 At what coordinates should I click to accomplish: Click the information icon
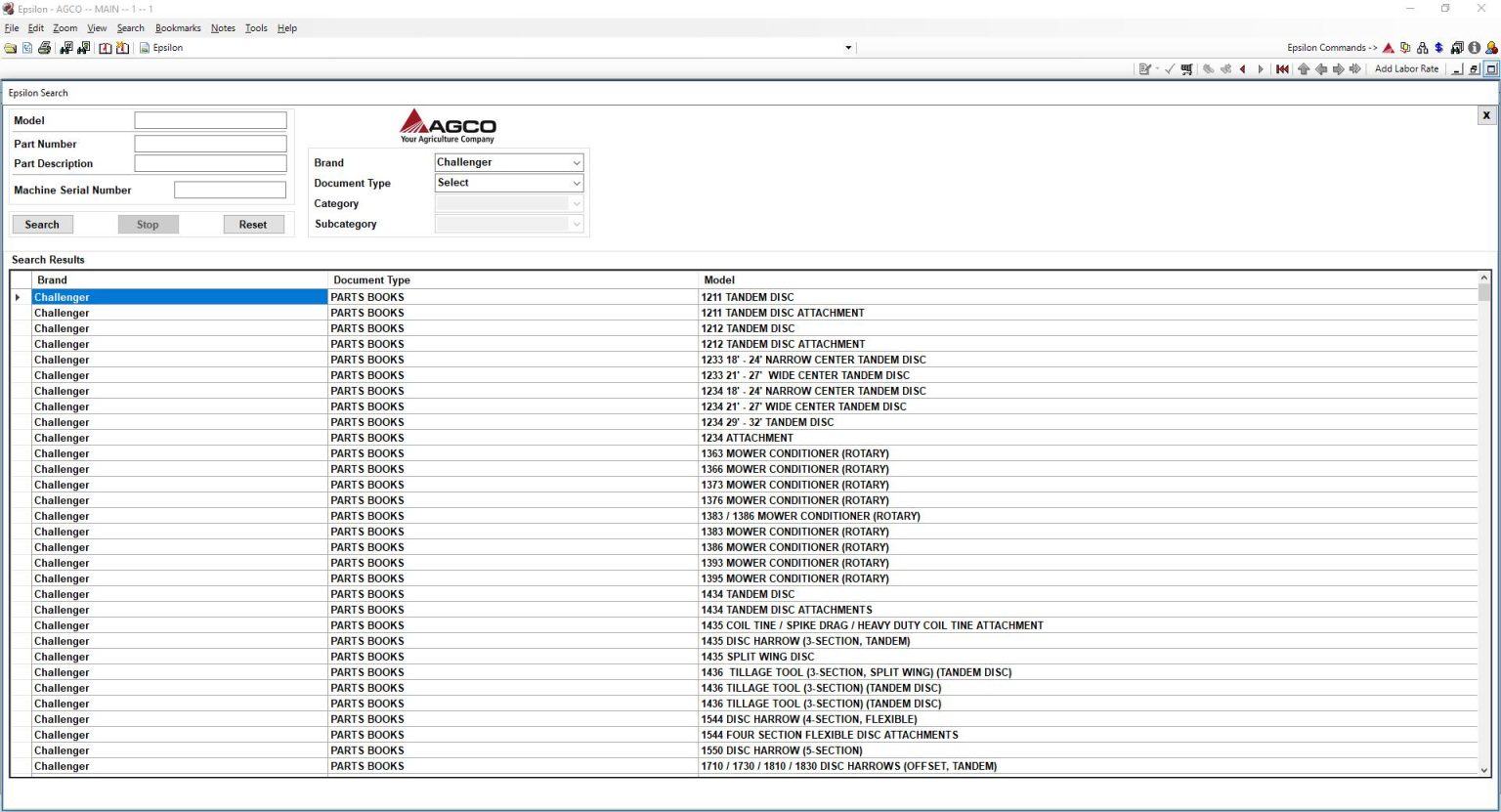1473,47
